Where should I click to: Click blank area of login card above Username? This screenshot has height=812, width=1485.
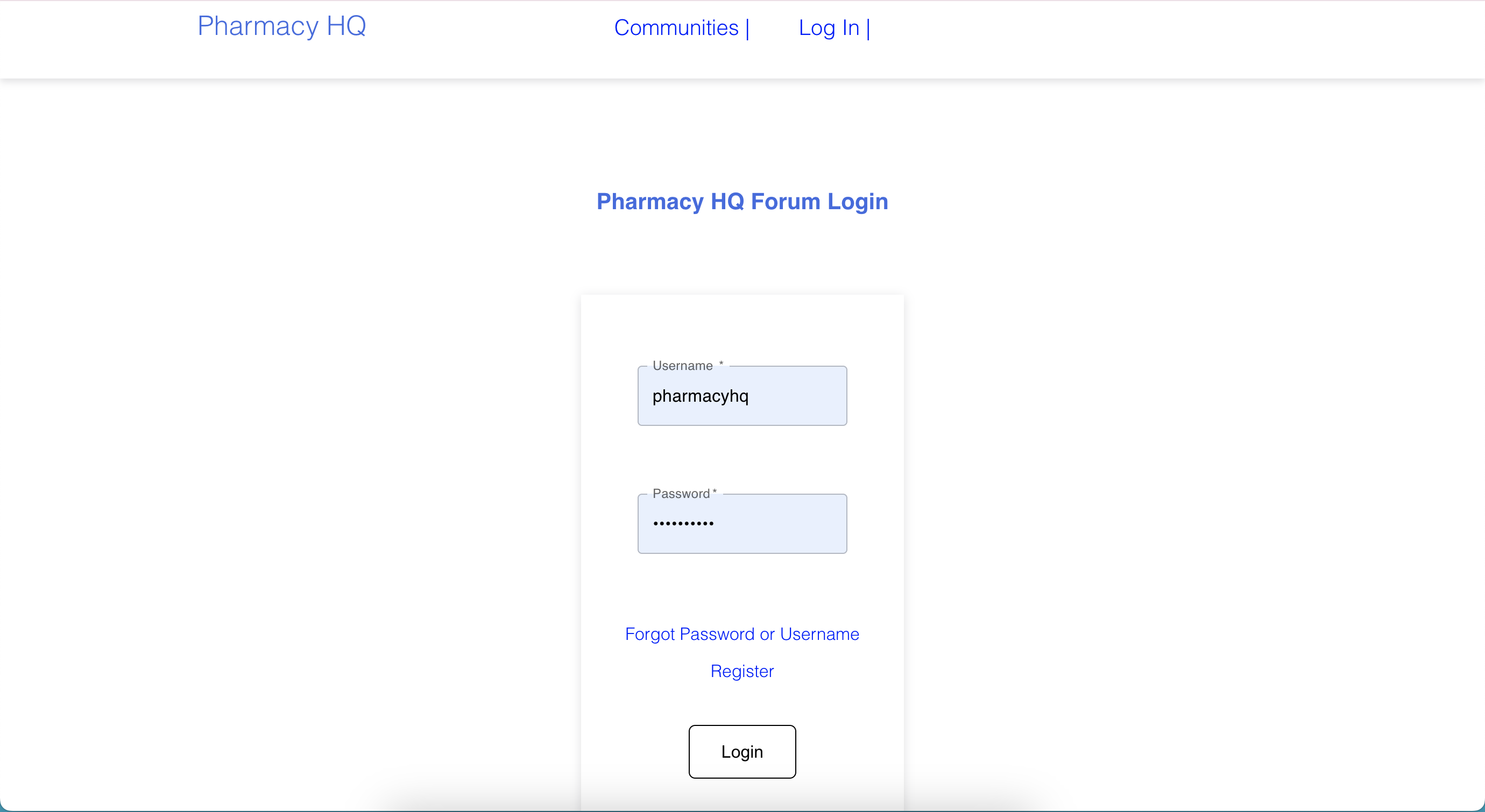pyautogui.click(x=742, y=329)
